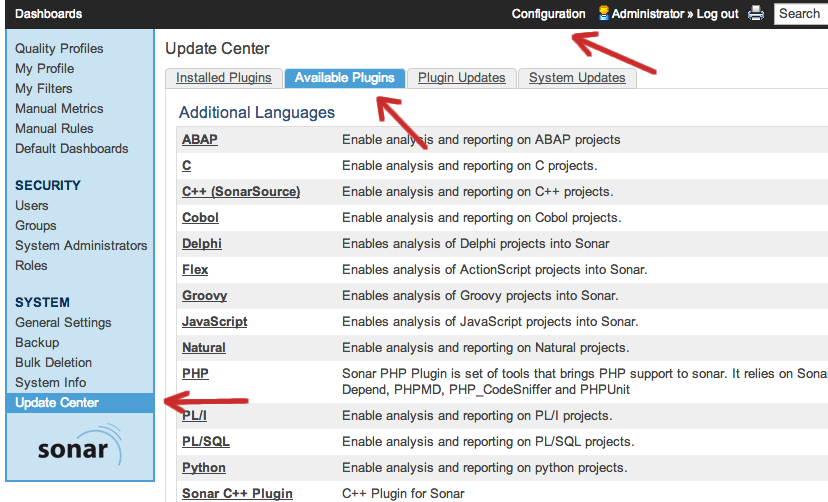828x502 pixels.
Task: Go to My Profile
Action: (x=44, y=69)
